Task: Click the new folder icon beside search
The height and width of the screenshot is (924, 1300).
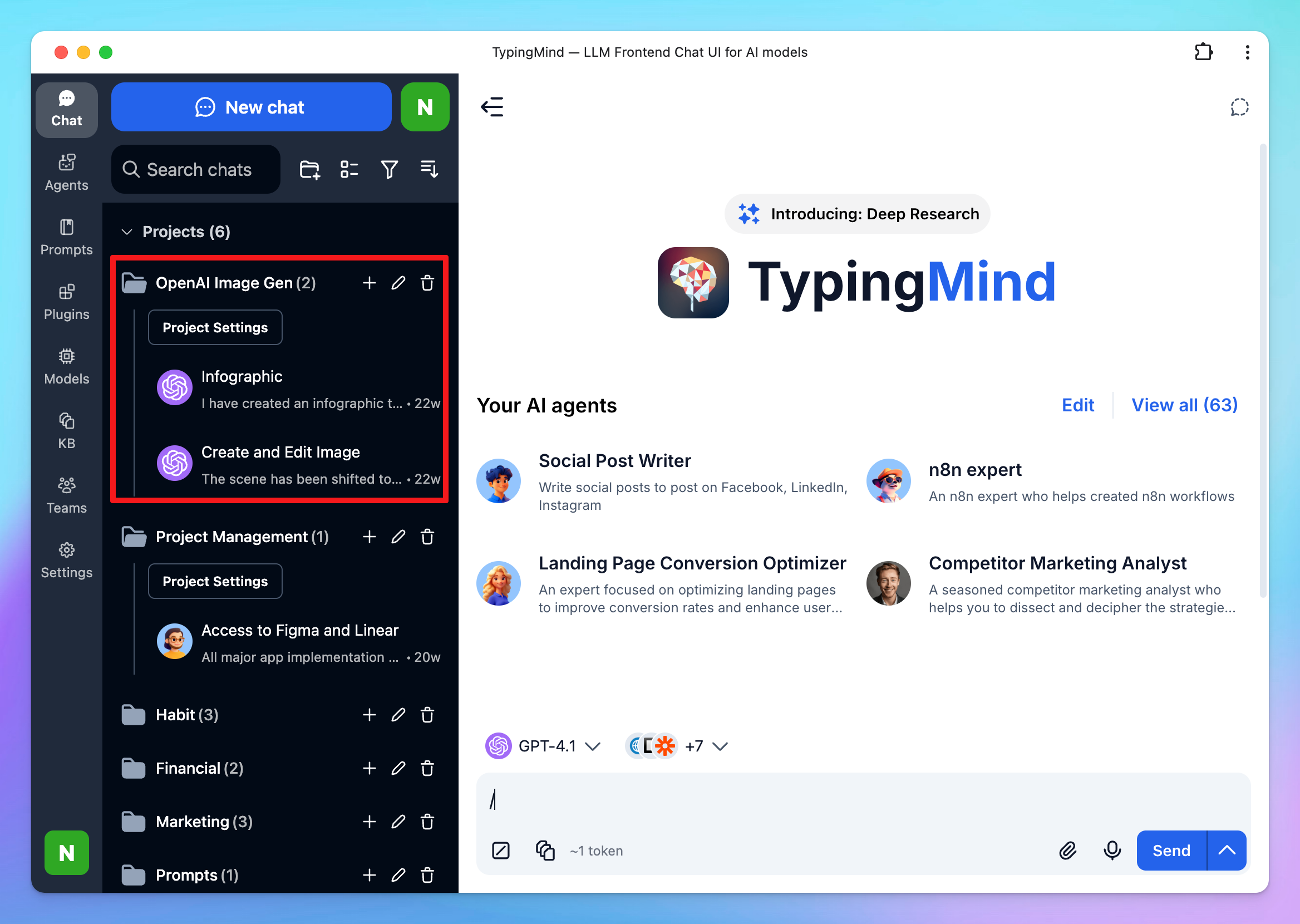Action: pyautogui.click(x=309, y=170)
